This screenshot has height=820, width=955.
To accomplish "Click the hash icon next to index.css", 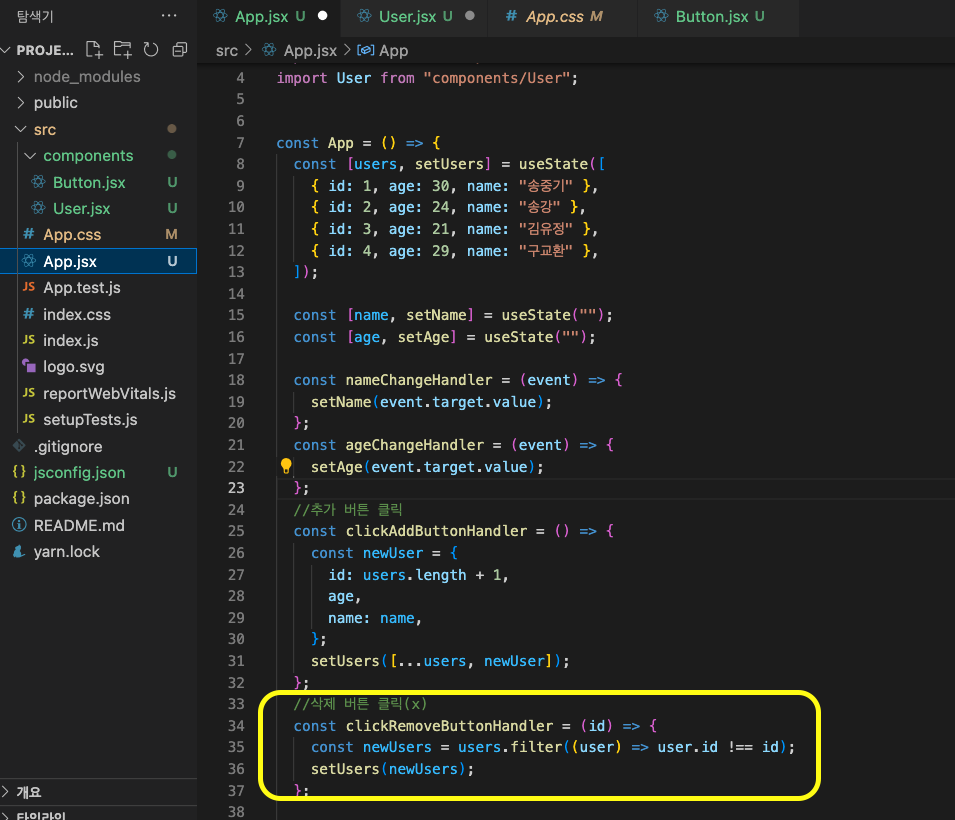I will (29, 314).
